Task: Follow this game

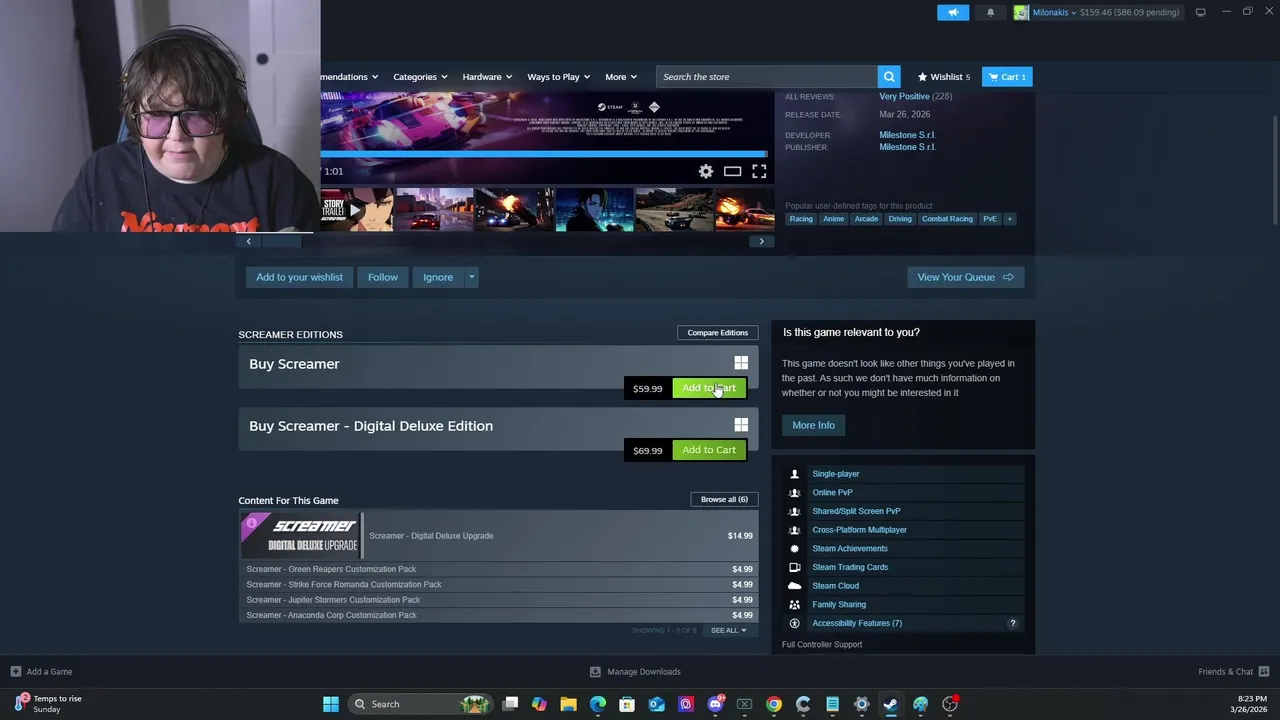Action: pyautogui.click(x=383, y=277)
